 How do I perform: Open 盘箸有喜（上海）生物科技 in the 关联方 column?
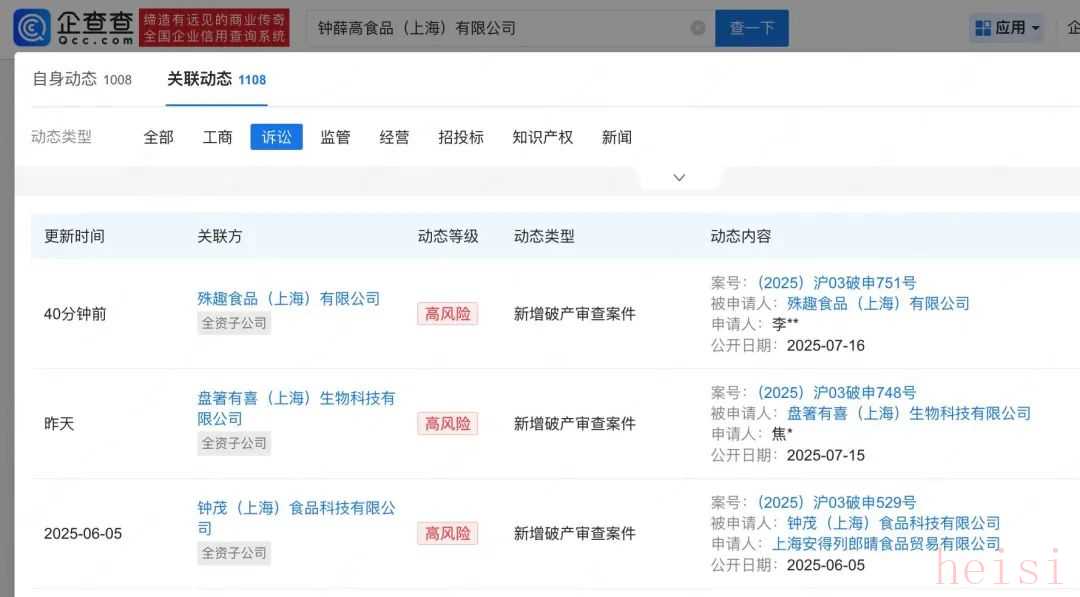click(295, 398)
